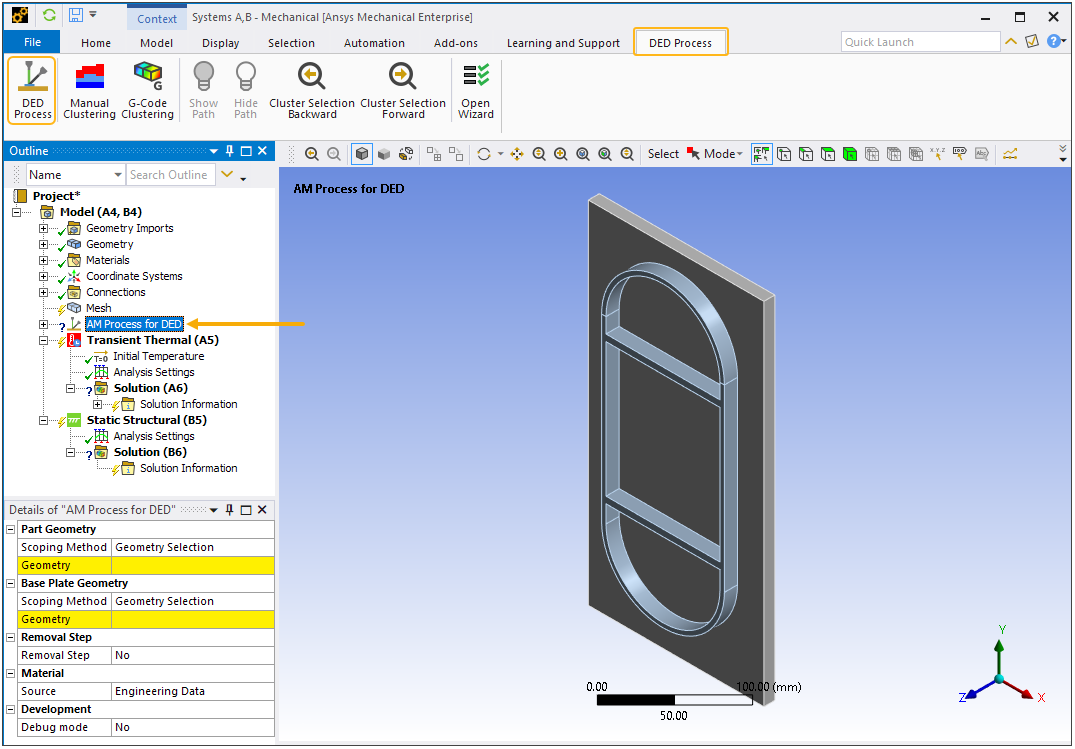Click the pan tool in viewport toolbar

[517, 154]
